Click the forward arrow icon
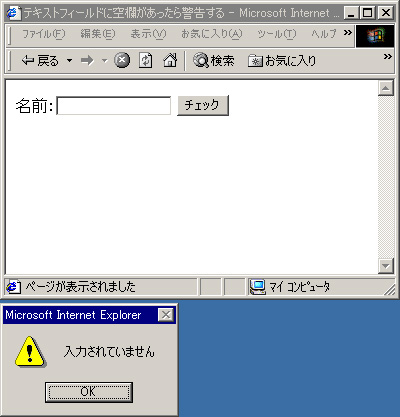Screen dimensions: 400x417 [x=87, y=61]
